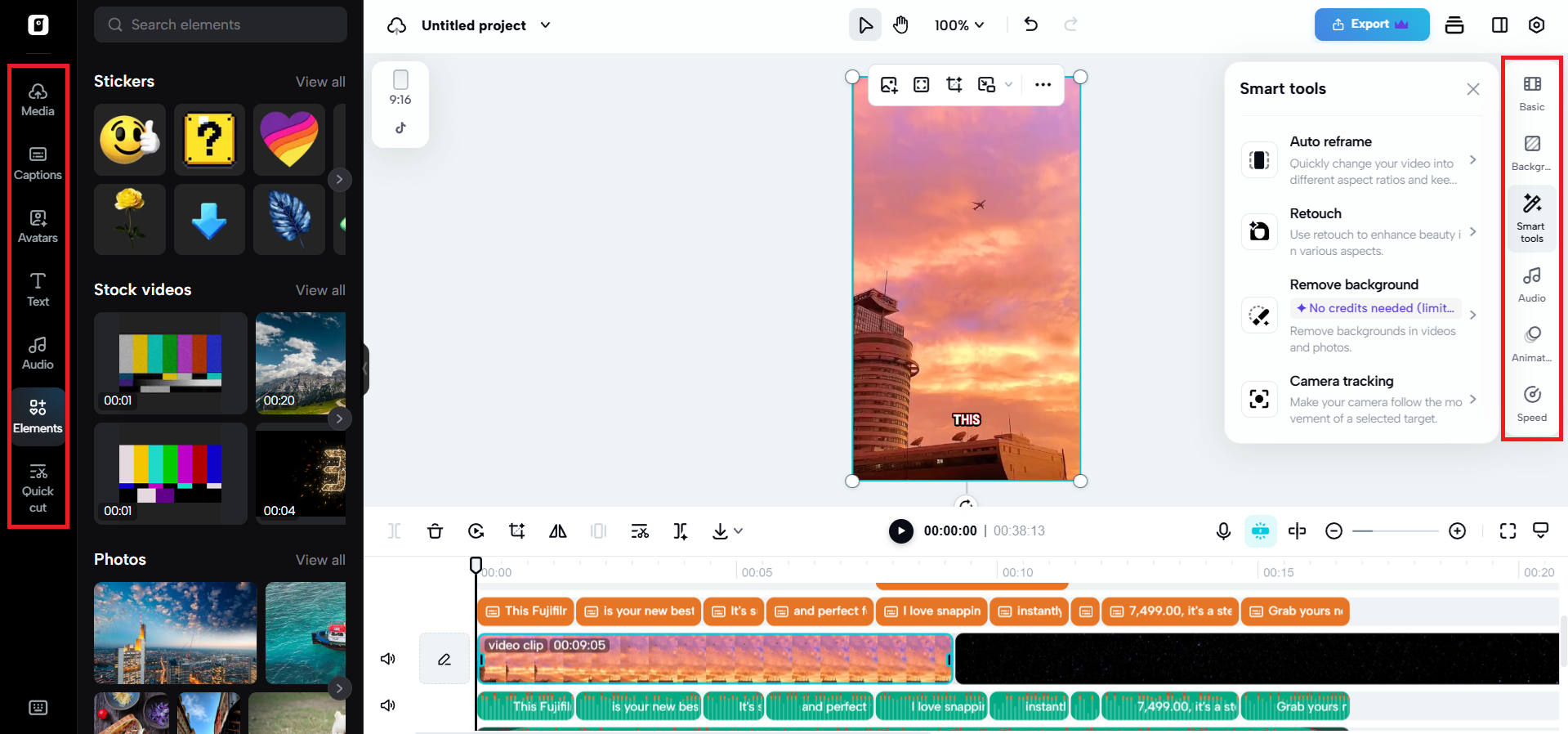Open the settings gear icon
The width and height of the screenshot is (1568, 734).
(1536, 25)
